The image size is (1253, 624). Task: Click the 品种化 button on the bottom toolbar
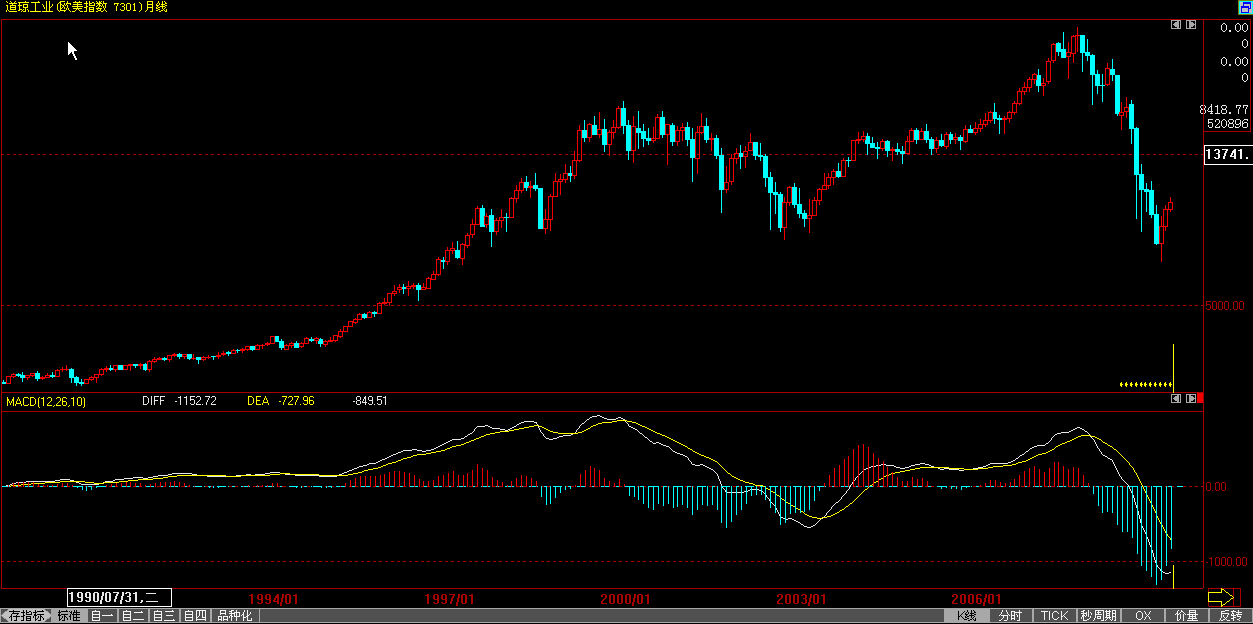click(x=233, y=616)
